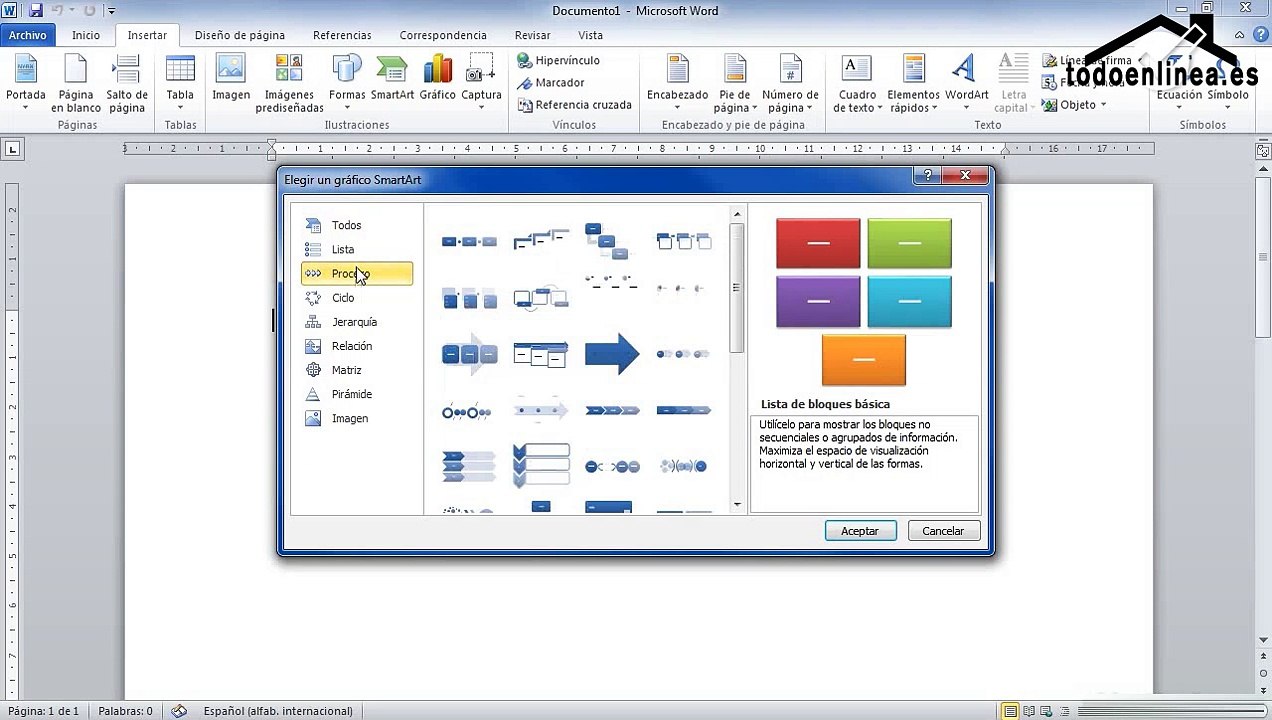This screenshot has width=1272, height=720.
Task: Click the Español language status bar entry
Action: 278,711
